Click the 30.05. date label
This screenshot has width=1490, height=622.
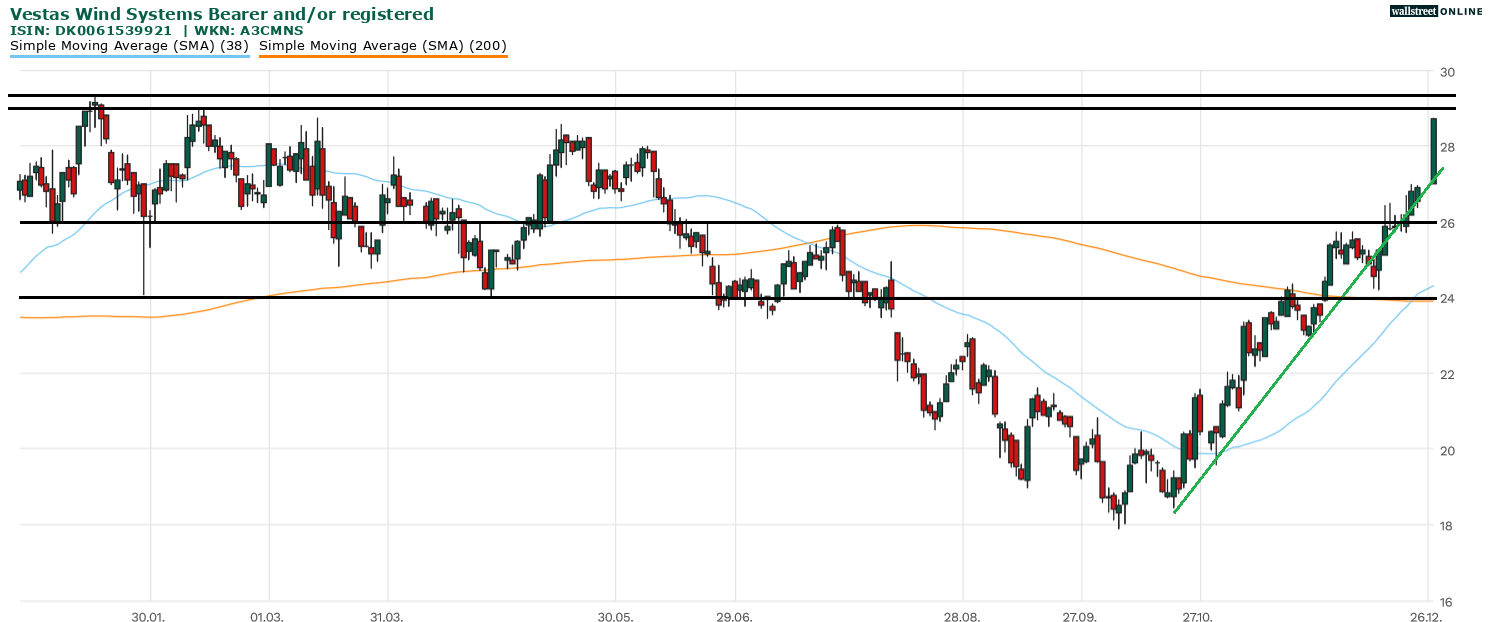tap(616, 616)
